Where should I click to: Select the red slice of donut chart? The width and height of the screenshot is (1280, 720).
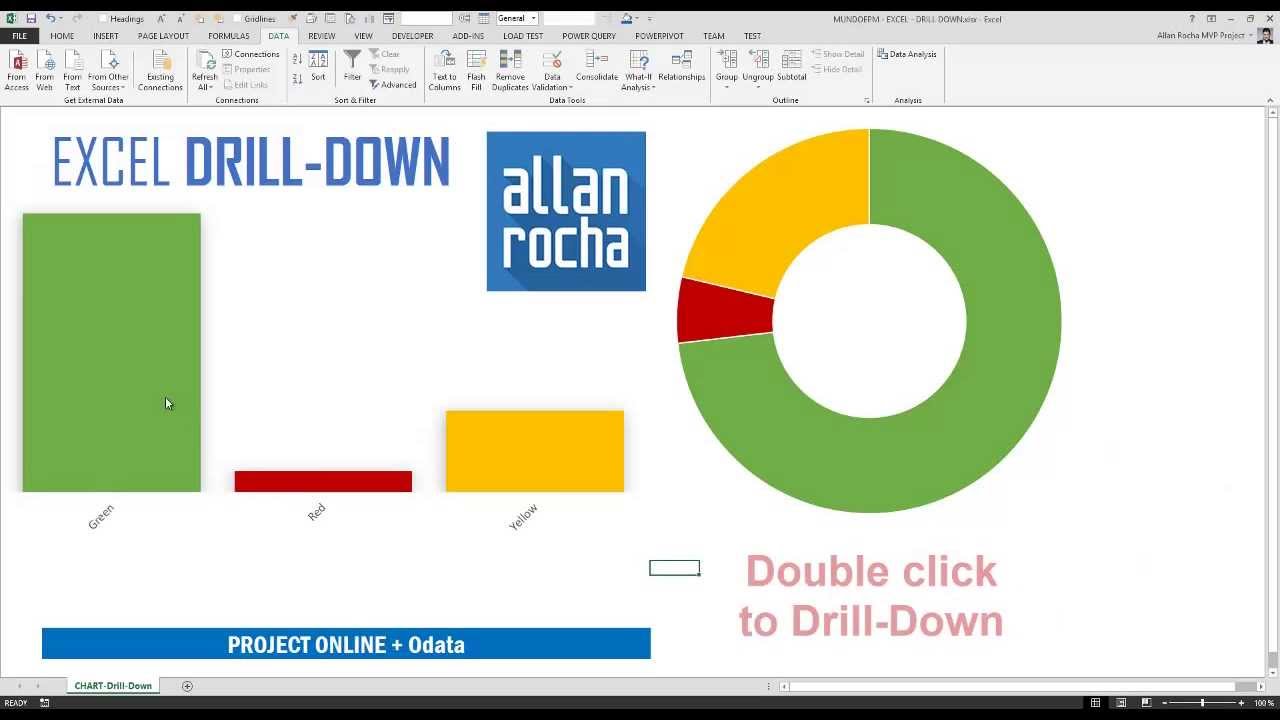tap(724, 310)
